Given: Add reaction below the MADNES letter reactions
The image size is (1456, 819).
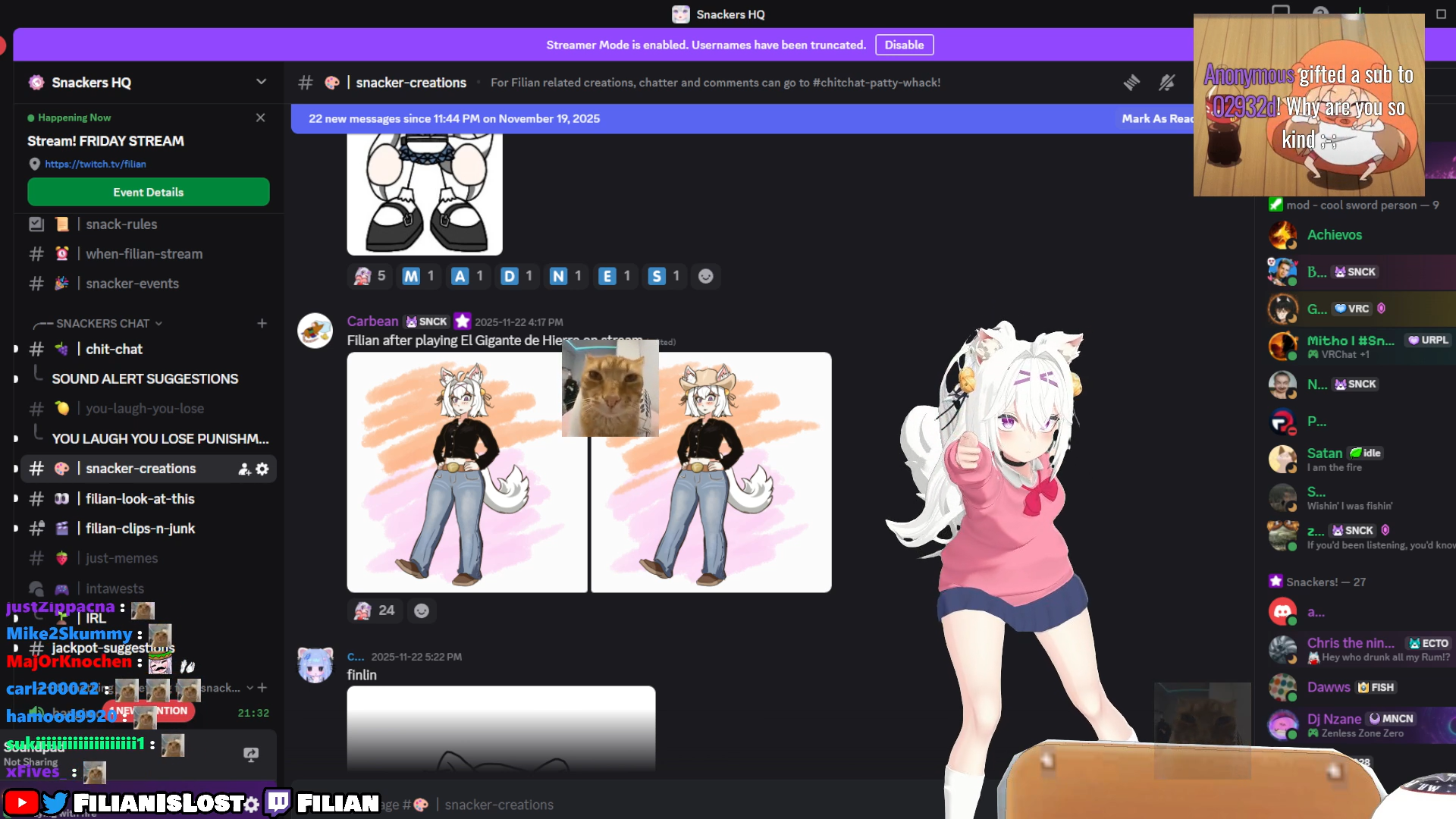Looking at the screenshot, I should 705,276.
